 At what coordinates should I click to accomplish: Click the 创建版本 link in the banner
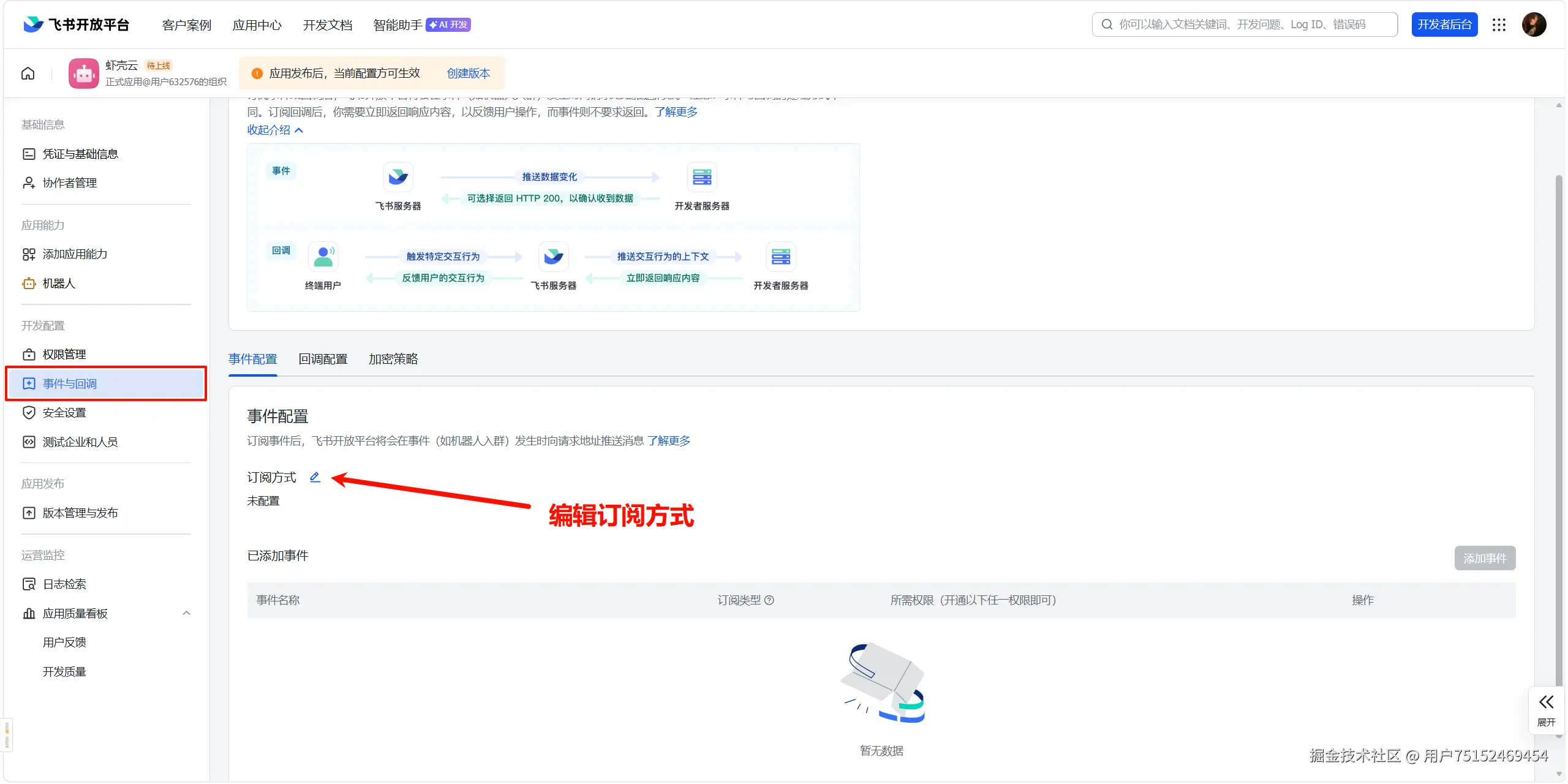[468, 73]
